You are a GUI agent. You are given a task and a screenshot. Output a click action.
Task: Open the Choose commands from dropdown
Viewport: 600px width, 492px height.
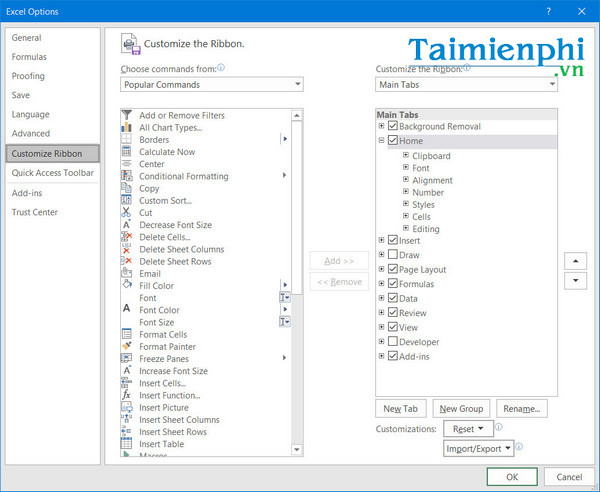212,85
